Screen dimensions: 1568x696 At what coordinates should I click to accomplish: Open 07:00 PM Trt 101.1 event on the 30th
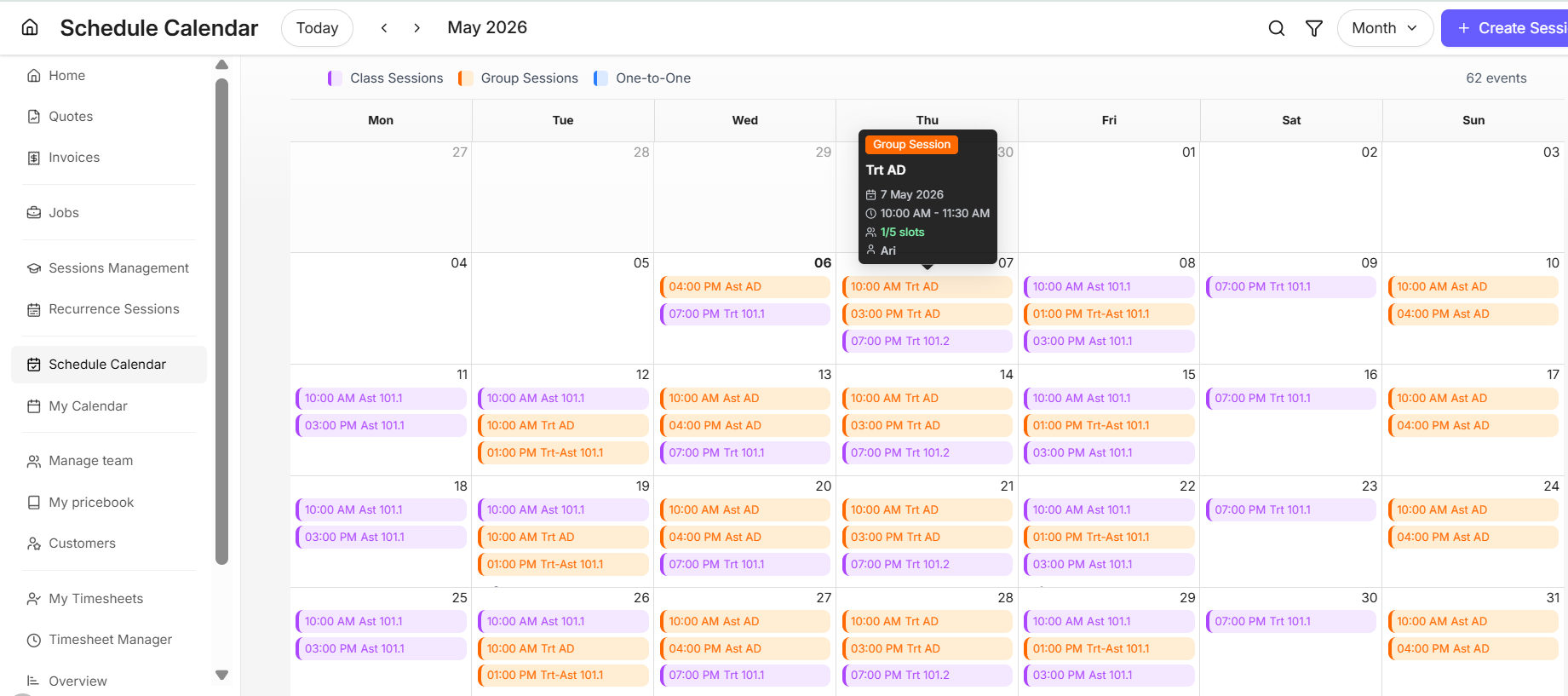click(1291, 622)
